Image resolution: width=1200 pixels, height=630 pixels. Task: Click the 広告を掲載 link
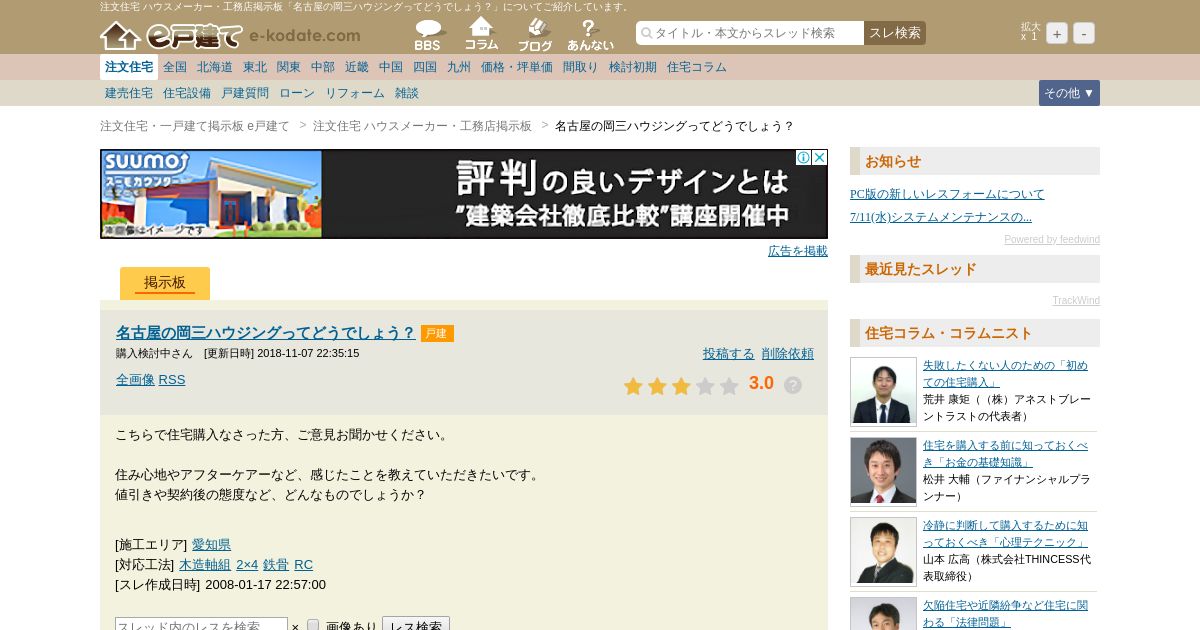click(x=798, y=251)
